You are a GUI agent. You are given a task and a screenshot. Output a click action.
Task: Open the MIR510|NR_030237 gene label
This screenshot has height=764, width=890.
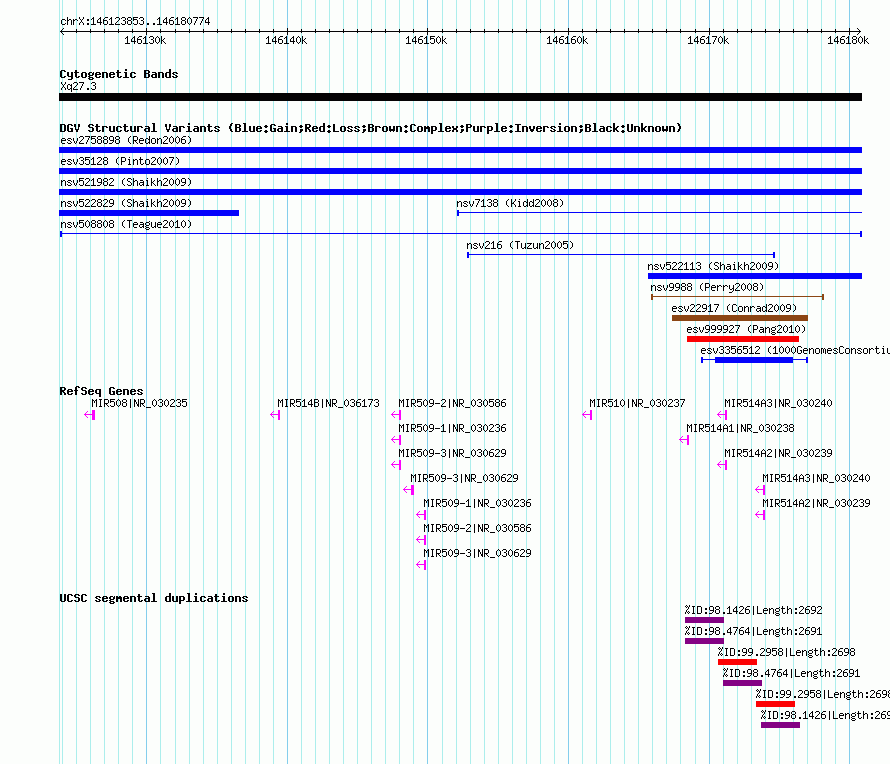(x=637, y=403)
